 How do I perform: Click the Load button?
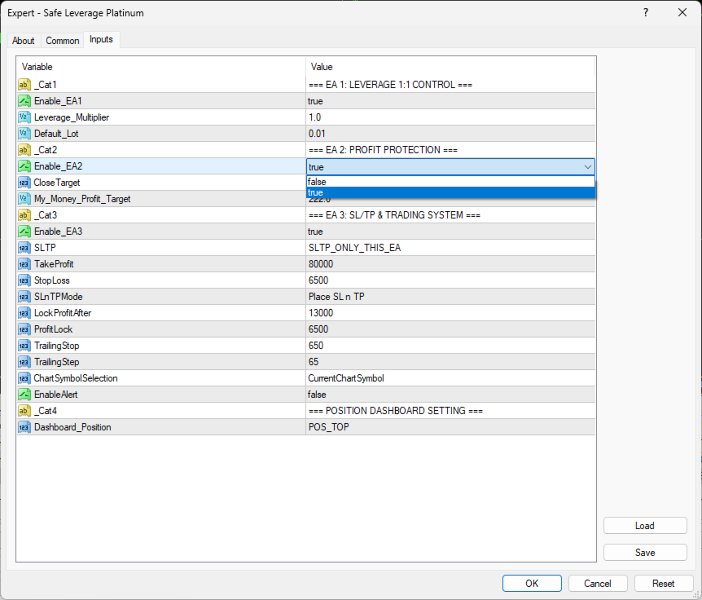[x=645, y=526]
